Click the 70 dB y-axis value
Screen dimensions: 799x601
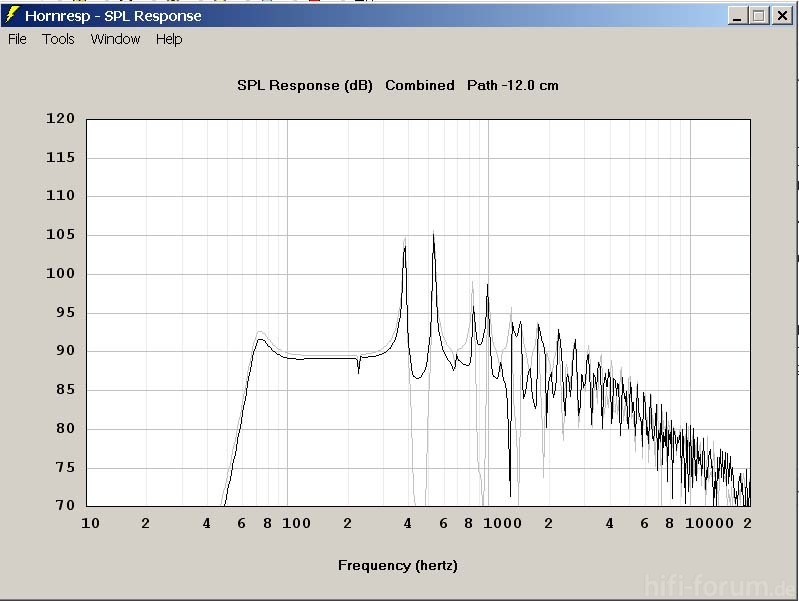pos(65,505)
